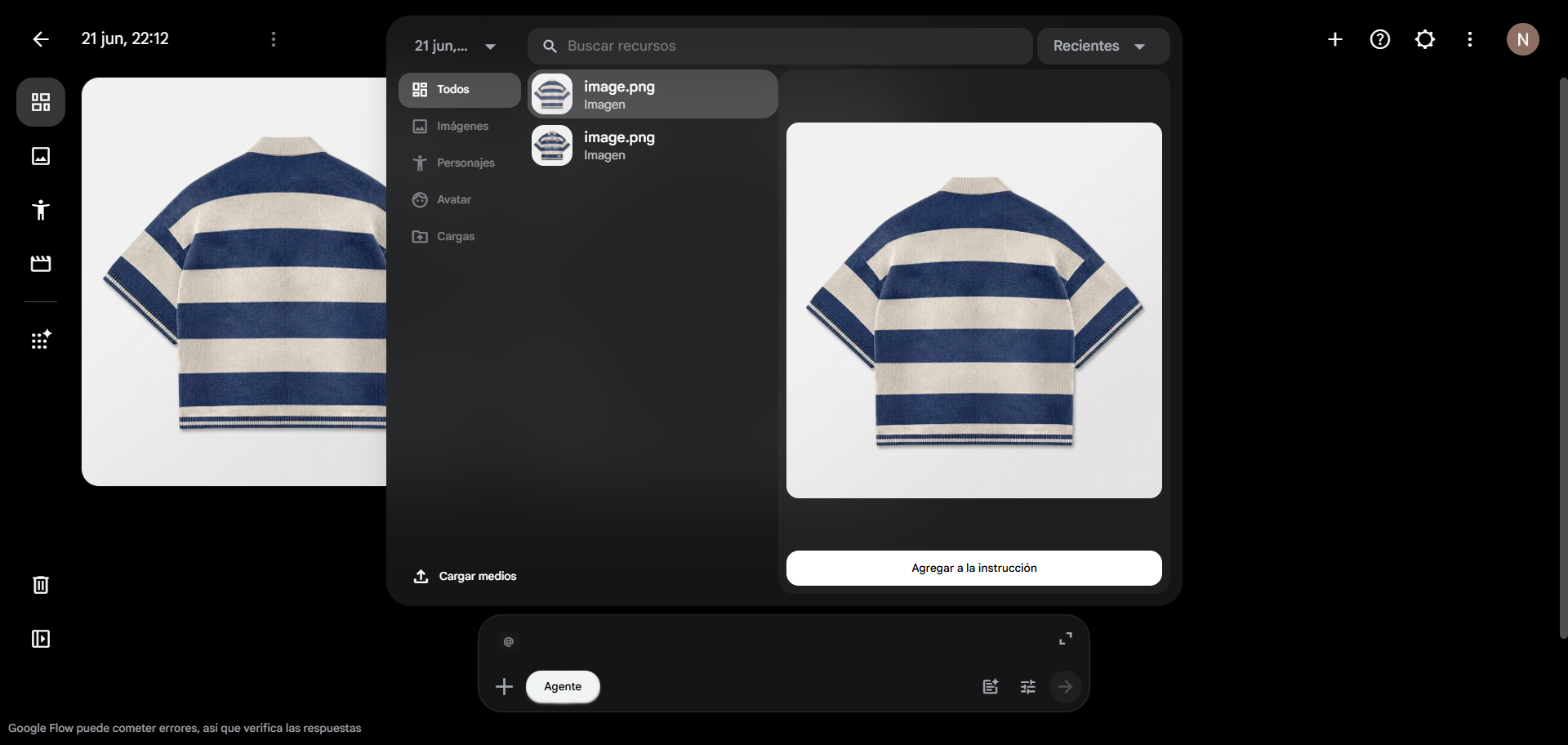
Task: Click Cargar medios upload button
Action: pos(465,577)
